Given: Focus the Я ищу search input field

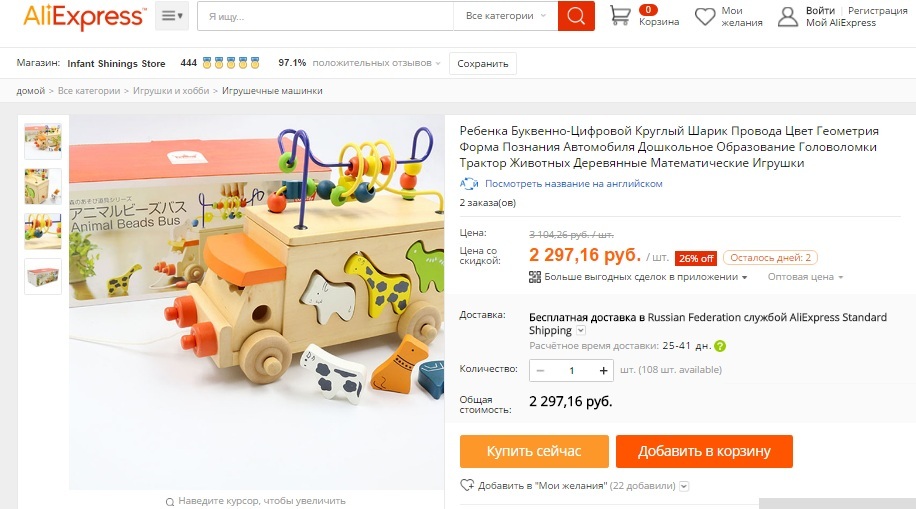Looking at the screenshot, I should (325, 16).
